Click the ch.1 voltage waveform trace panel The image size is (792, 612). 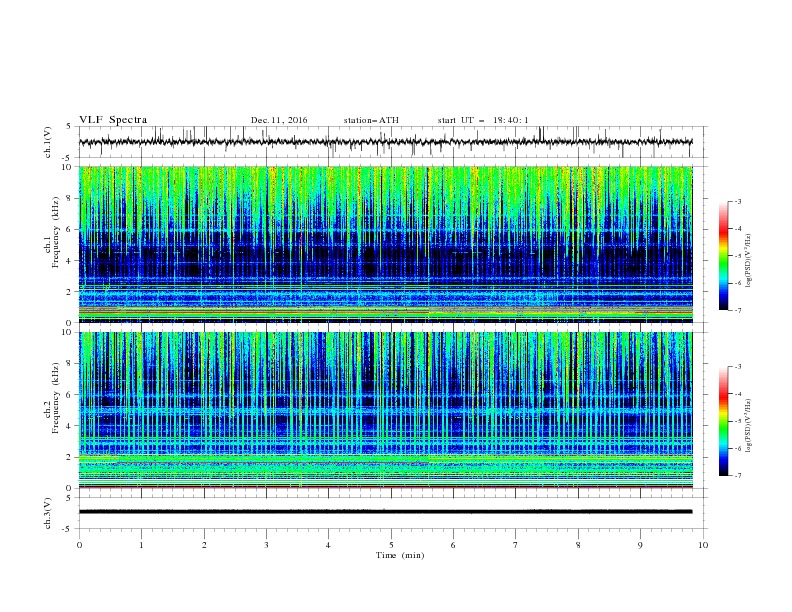tap(391, 142)
